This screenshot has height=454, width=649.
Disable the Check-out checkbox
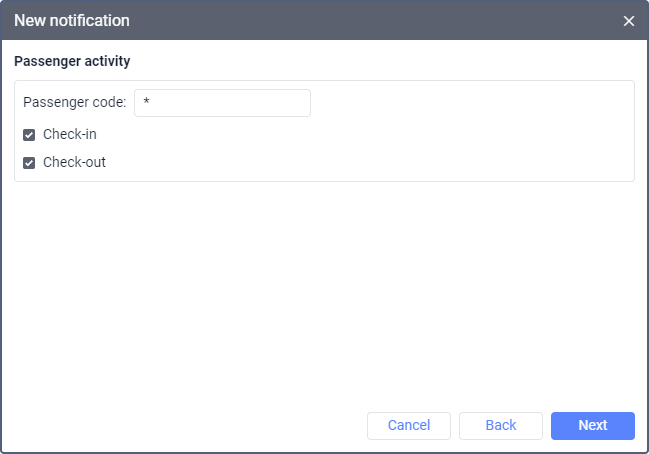[x=29, y=163]
